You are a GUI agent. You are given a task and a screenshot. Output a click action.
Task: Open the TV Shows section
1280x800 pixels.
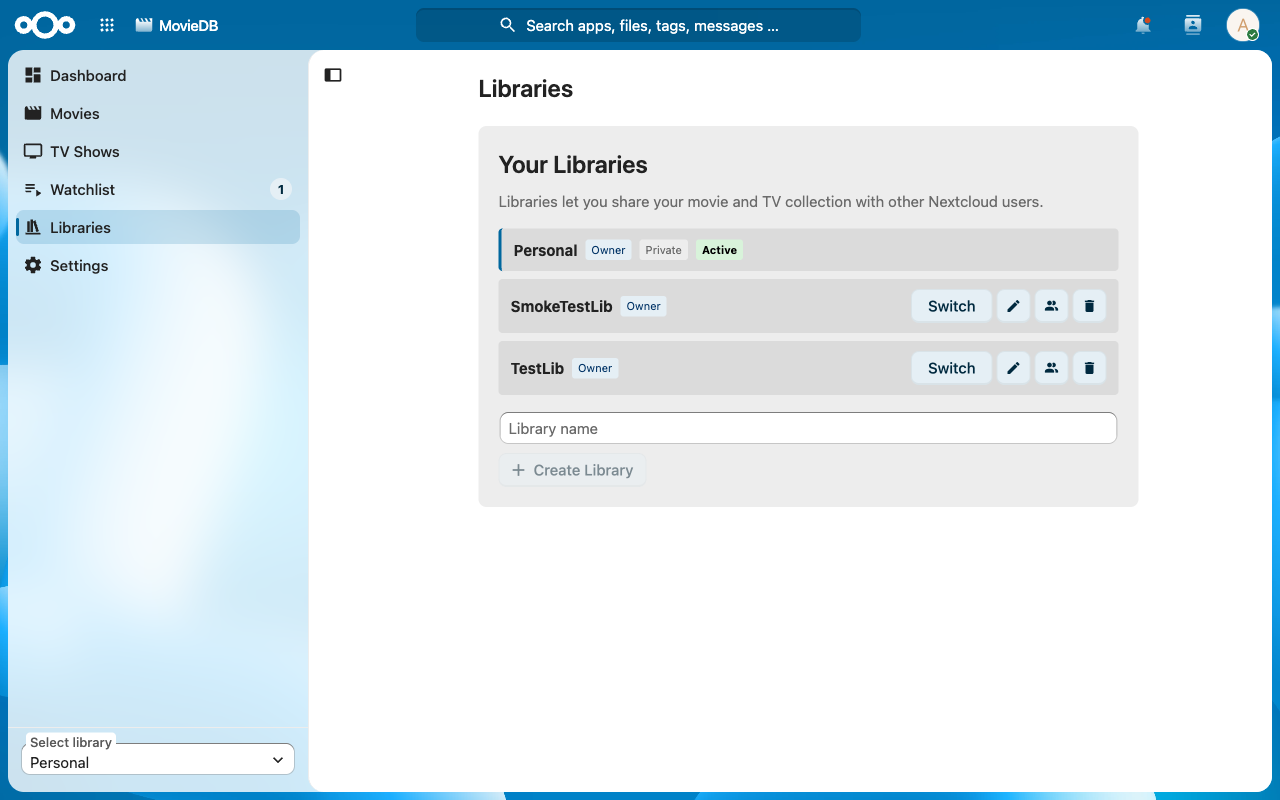[x=158, y=151]
